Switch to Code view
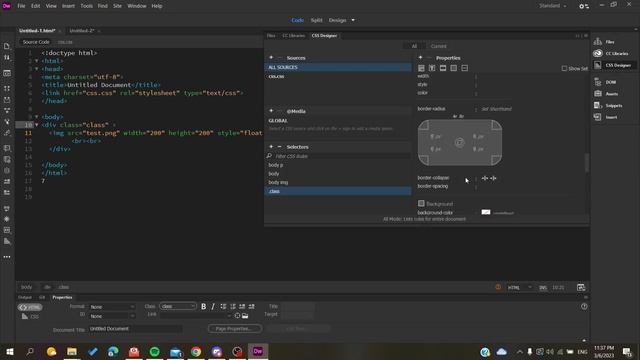640x360 pixels. 298,20
